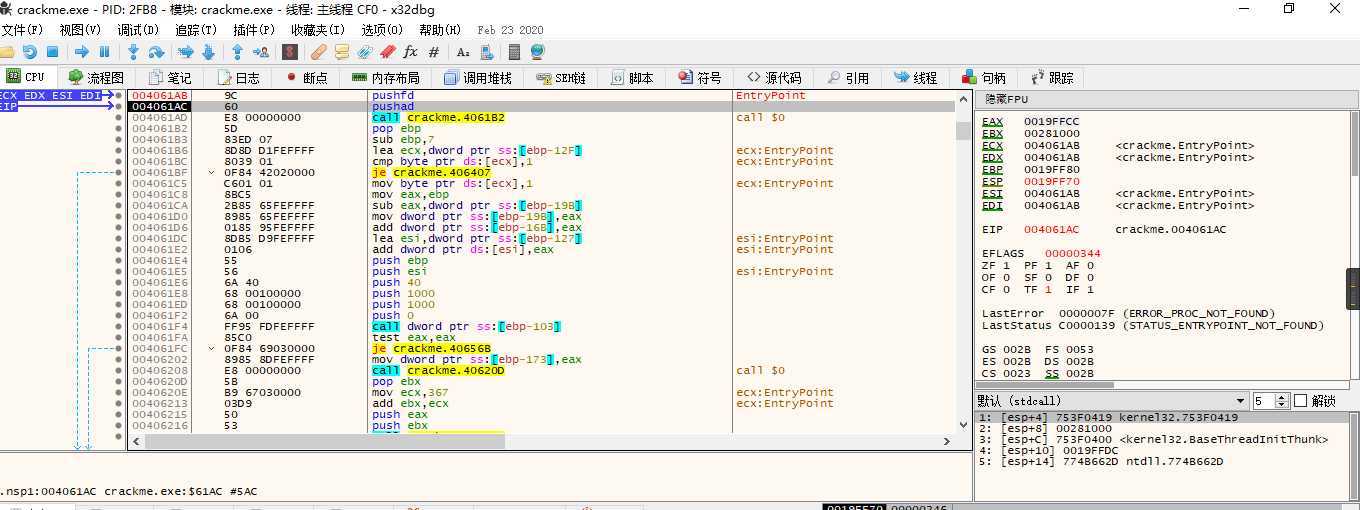
Task: Open the 视图(V) menu
Action: (x=80, y=30)
